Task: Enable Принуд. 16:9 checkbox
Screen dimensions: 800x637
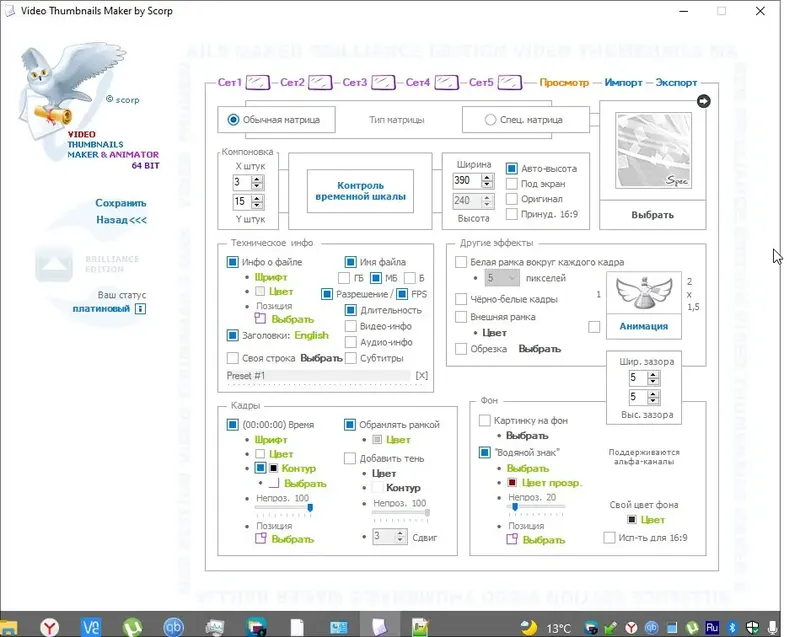Action: click(x=511, y=214)
